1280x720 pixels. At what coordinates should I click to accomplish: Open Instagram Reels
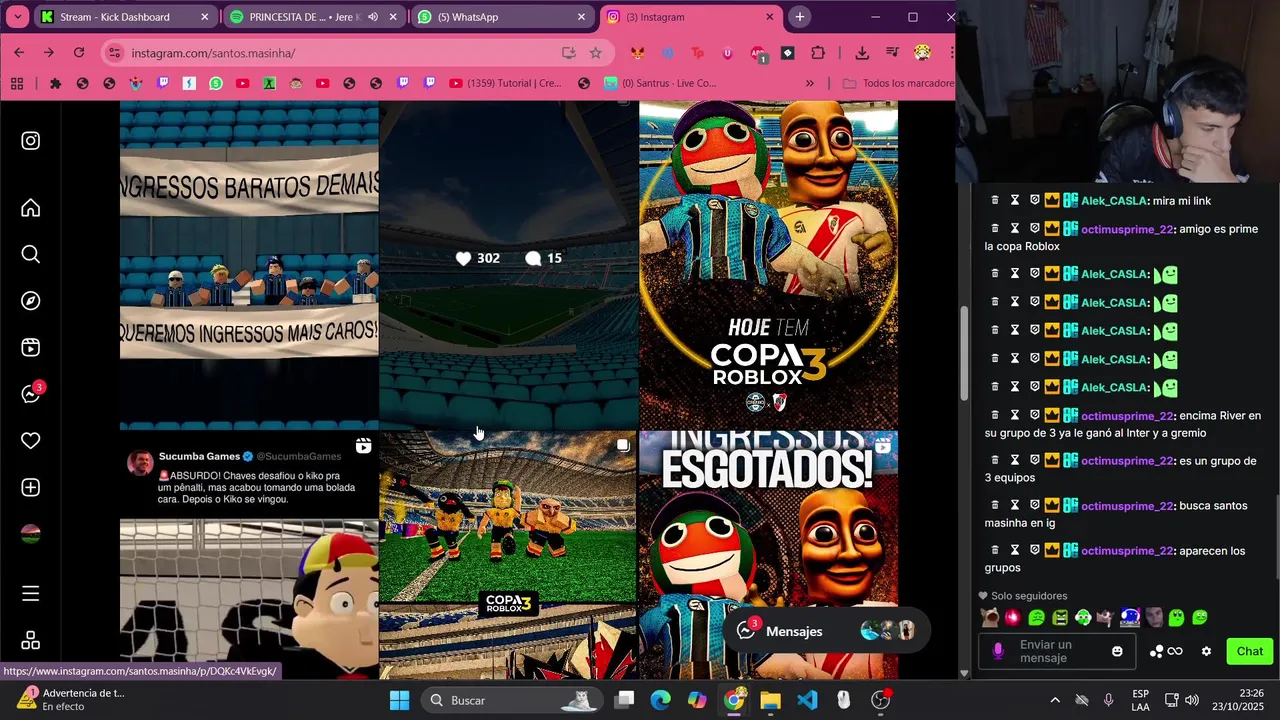point(31,348)
